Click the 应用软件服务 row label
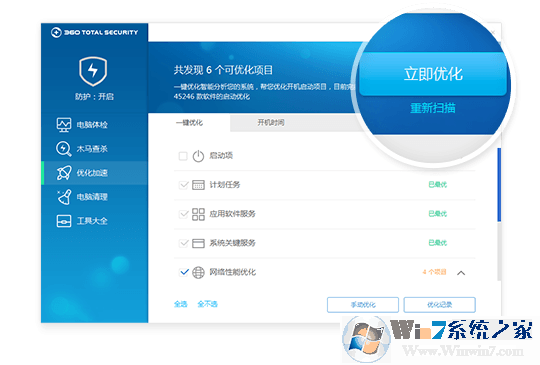This screenshot has height=365, width=540. tap(232, 214)
